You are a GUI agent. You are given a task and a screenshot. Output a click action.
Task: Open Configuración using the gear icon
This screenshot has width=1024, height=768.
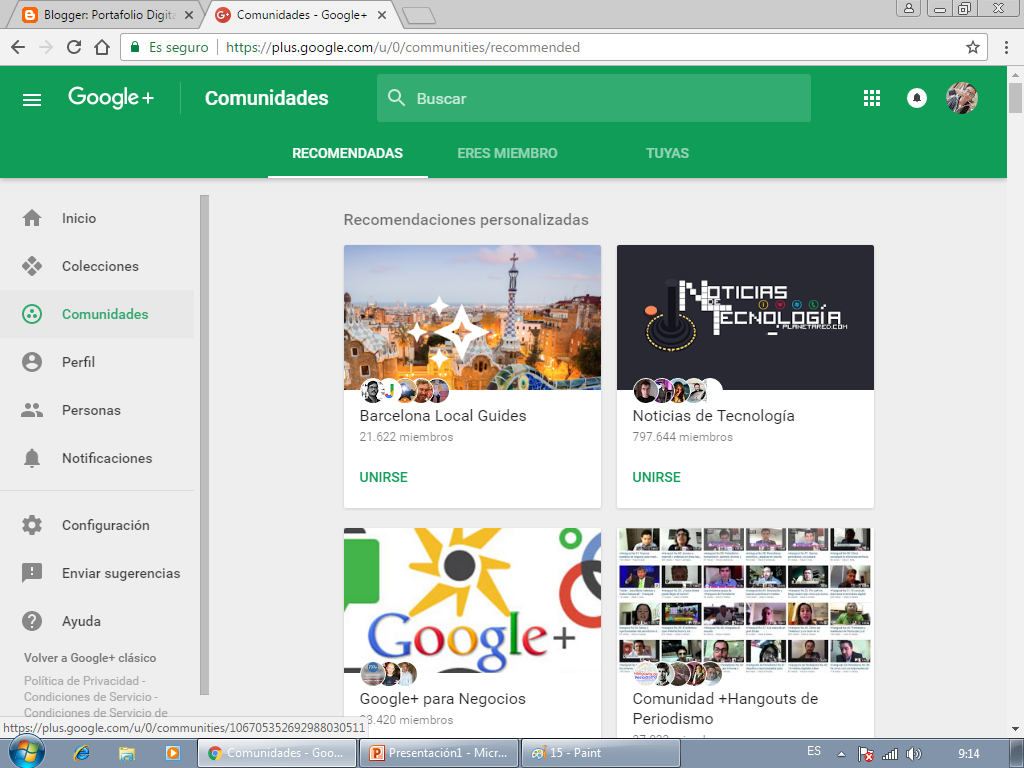click(x=30, y=525)
